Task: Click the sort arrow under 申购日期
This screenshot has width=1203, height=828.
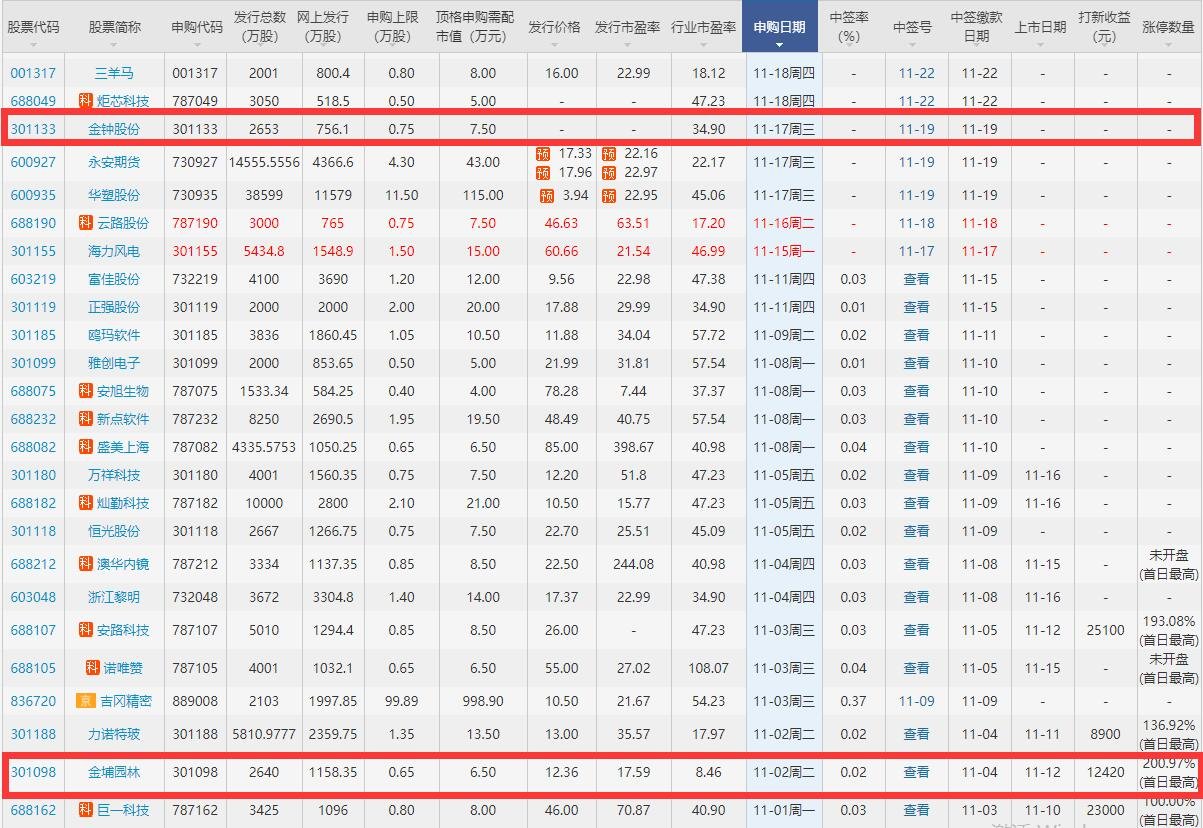Action: tap(780, 44)
